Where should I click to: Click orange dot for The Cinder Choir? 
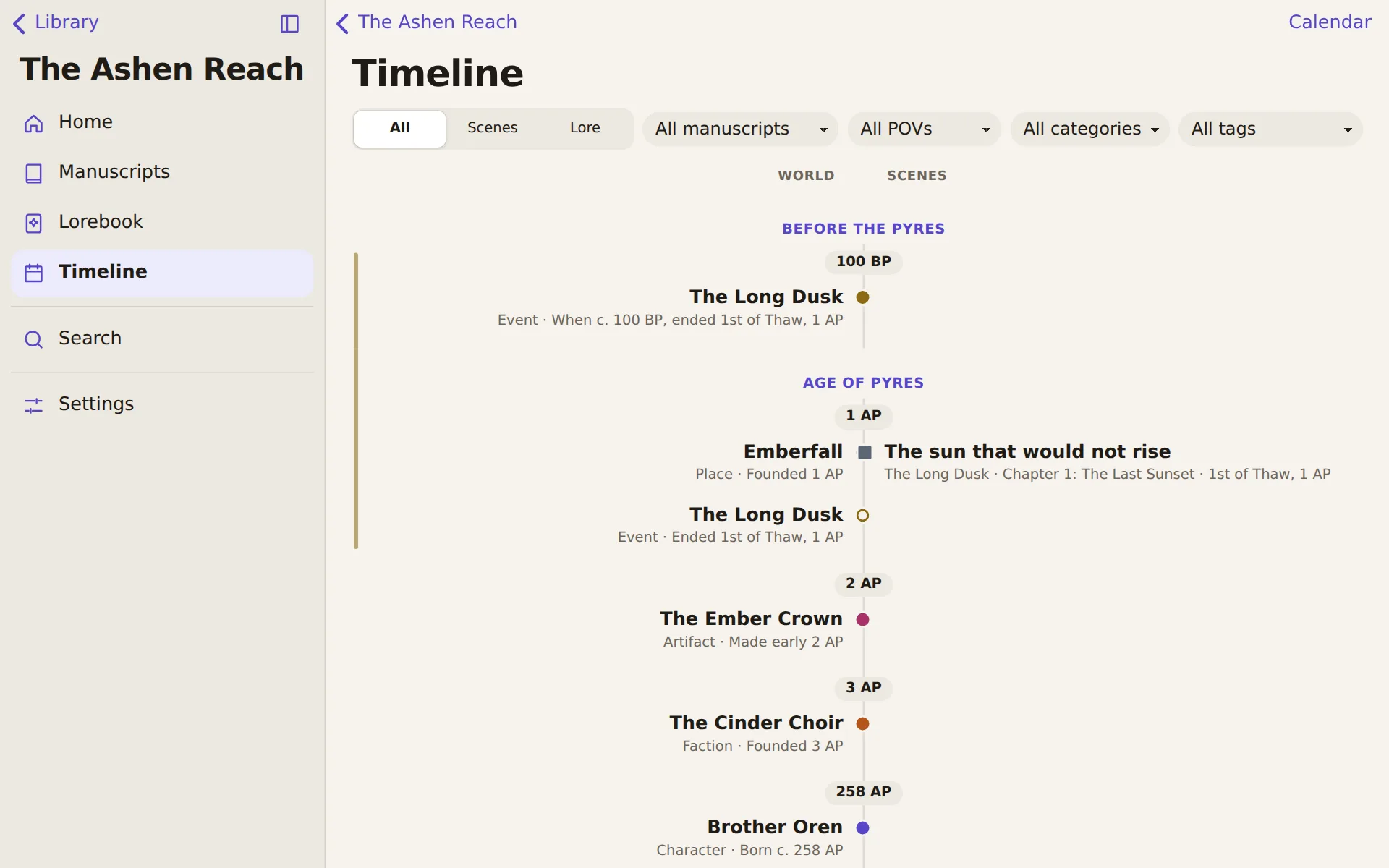(863, 724)
